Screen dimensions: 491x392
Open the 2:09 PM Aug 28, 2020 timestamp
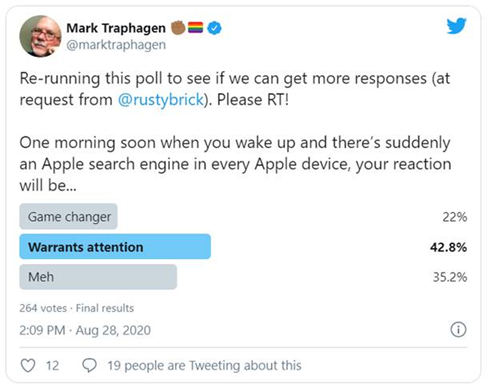[x=85, y=330]
